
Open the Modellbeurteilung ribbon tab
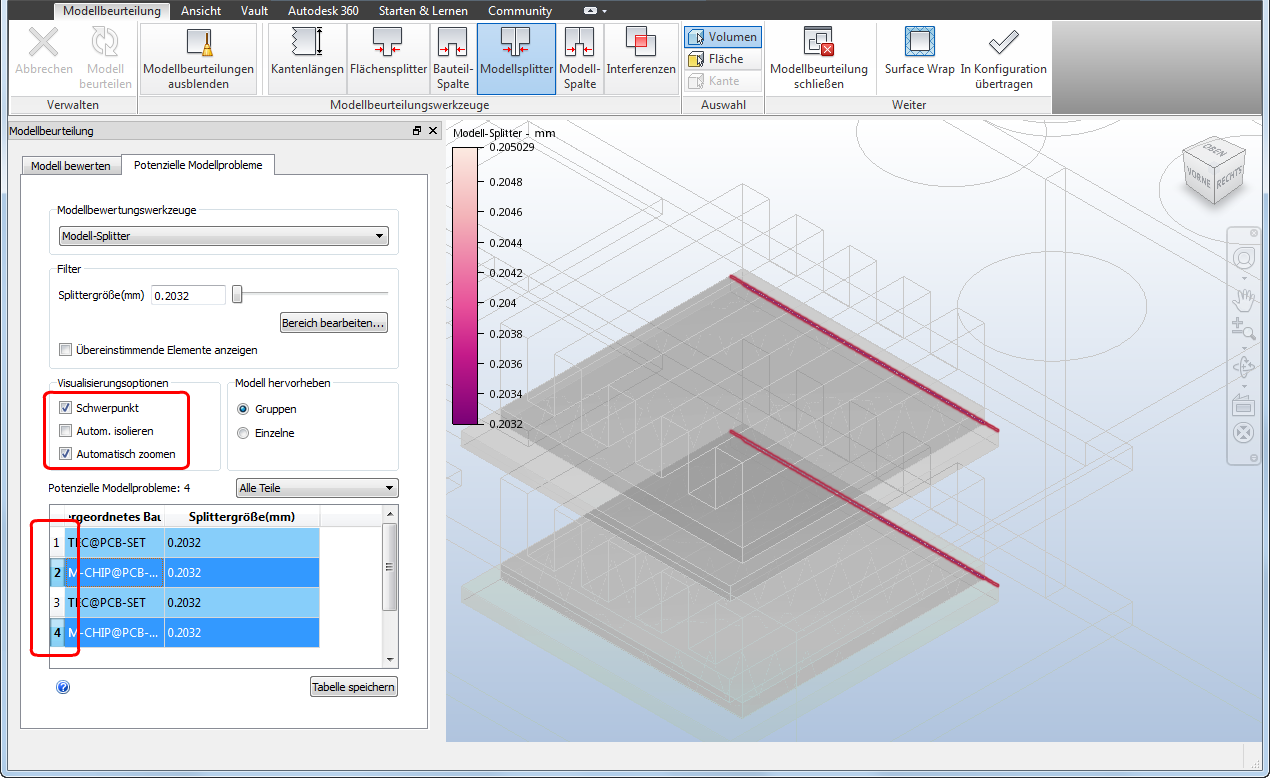tap(111, 11)
